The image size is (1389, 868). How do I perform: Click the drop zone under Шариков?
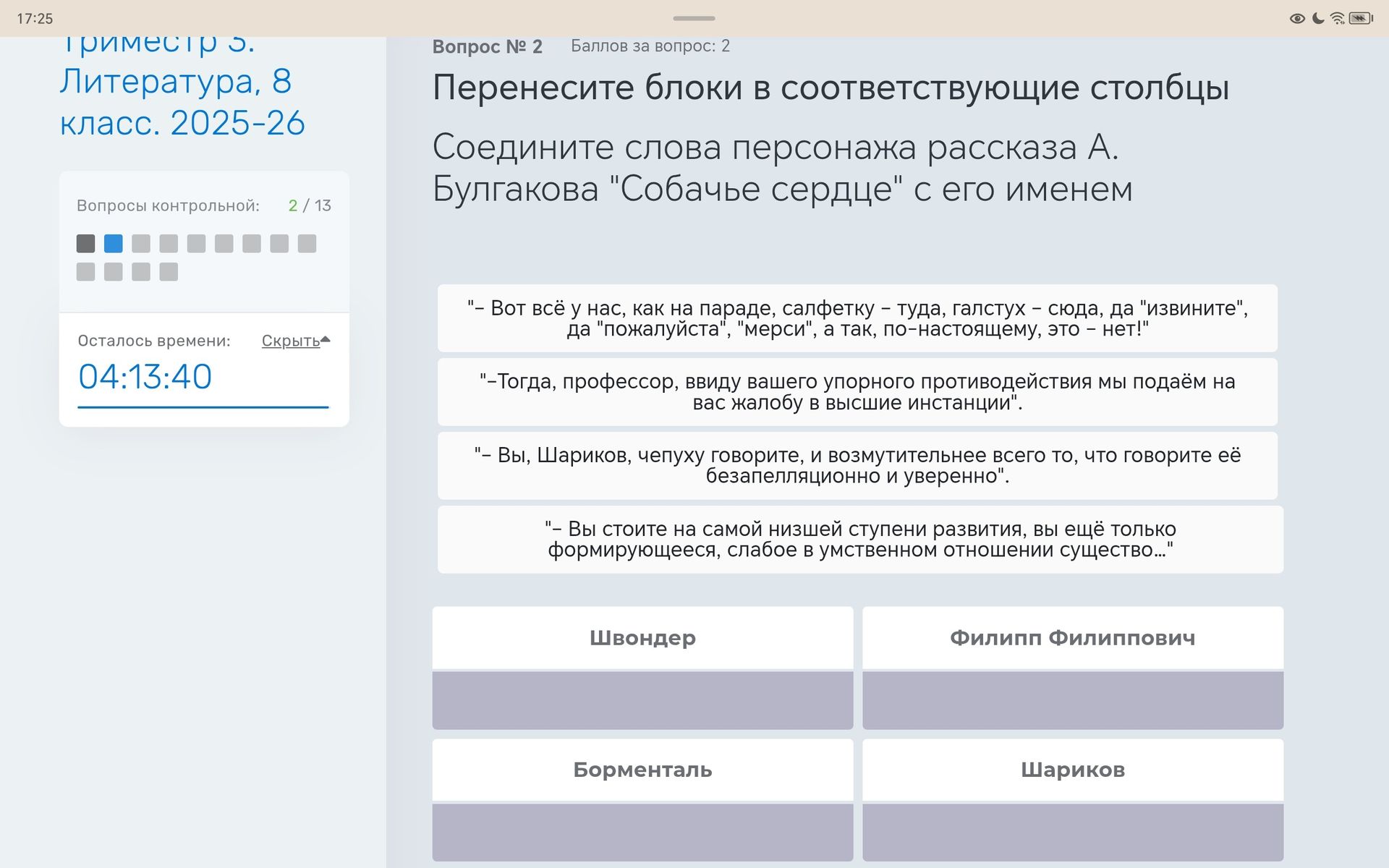click(x=1073, y=832)
